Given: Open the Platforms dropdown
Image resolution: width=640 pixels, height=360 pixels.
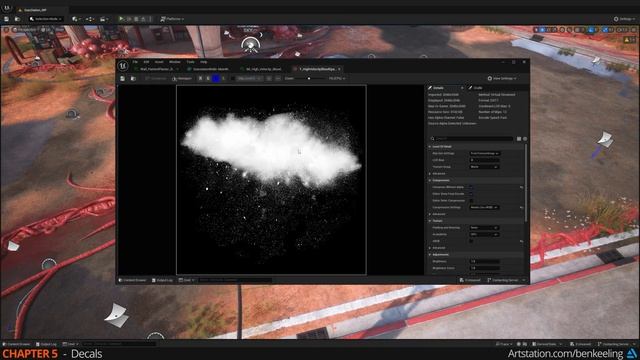Looking at the screenshot, I should tap(172, 19).
